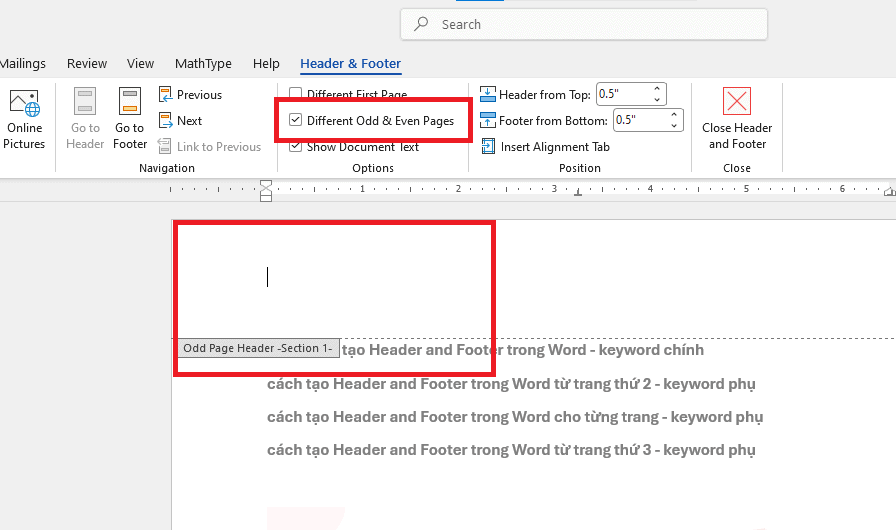896x530 pixels.
Task: Uncheck Different Odd & Even Pages
Action: (x=295, y=120)
